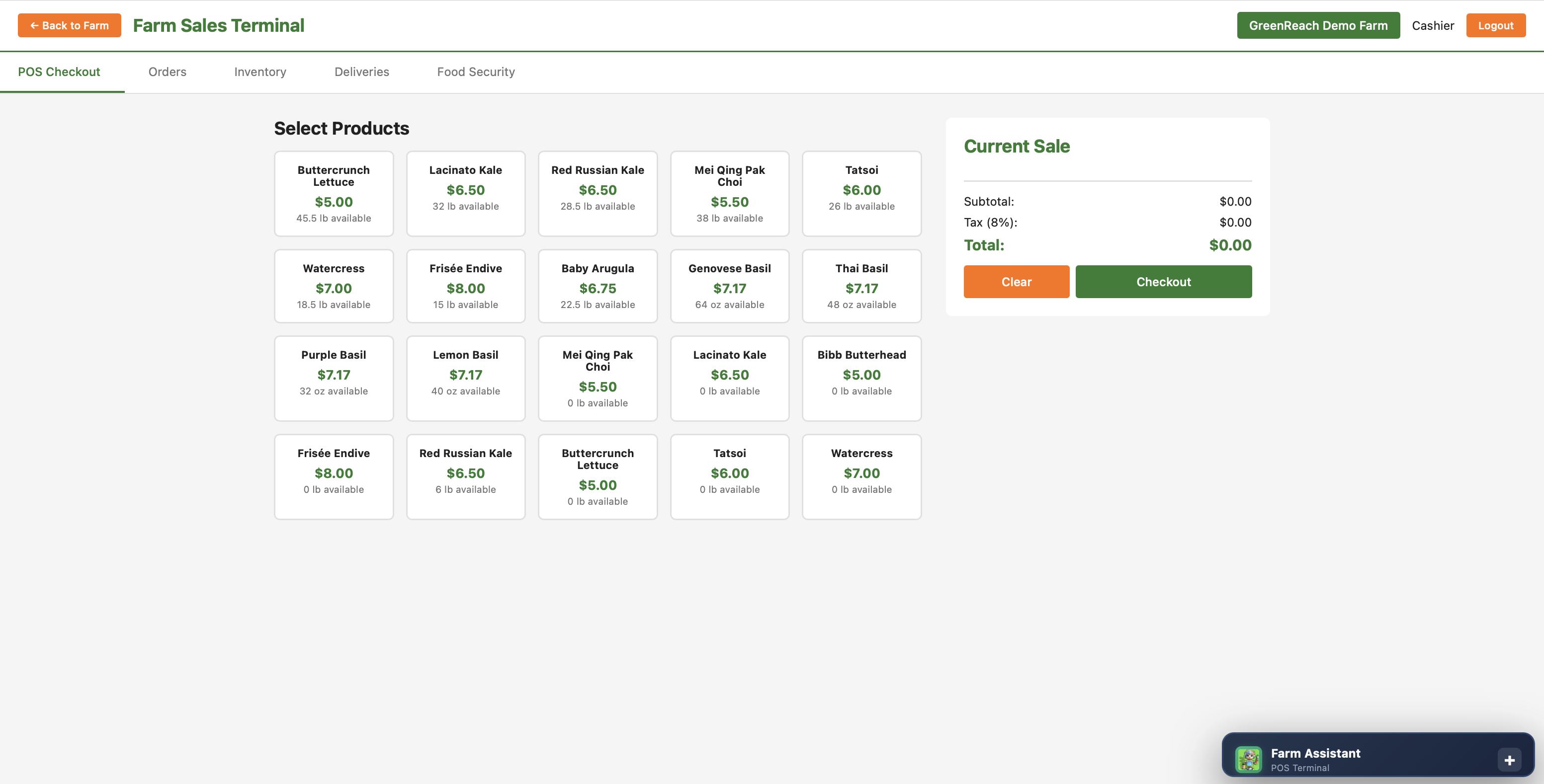Click the Checkout button
The height and width of the screenshot is (784, 1544).
1163,282
